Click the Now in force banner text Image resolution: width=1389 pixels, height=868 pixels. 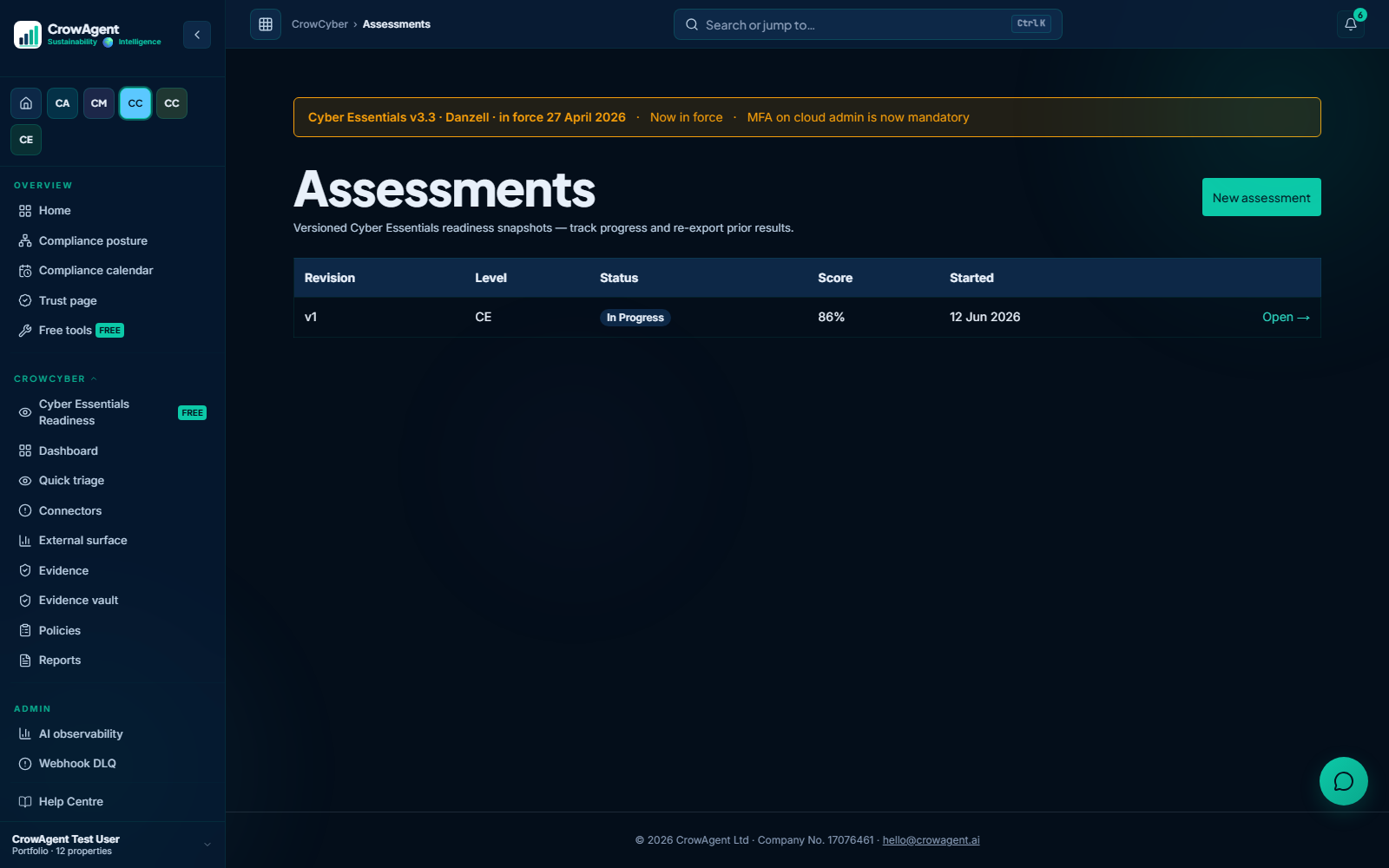pyautogui.click(x=687, y=117)
